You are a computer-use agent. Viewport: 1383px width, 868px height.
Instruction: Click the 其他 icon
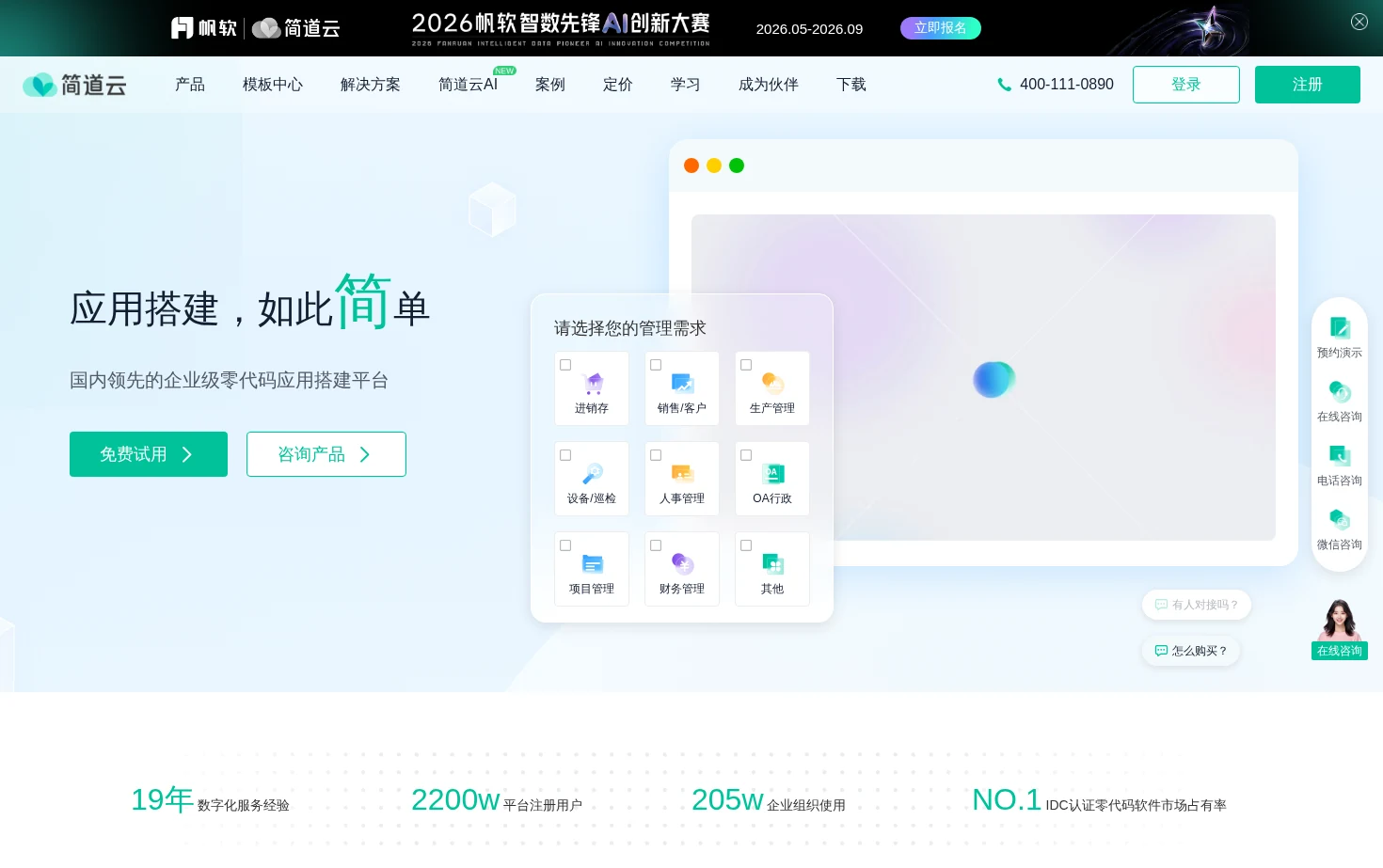(772, 563)
